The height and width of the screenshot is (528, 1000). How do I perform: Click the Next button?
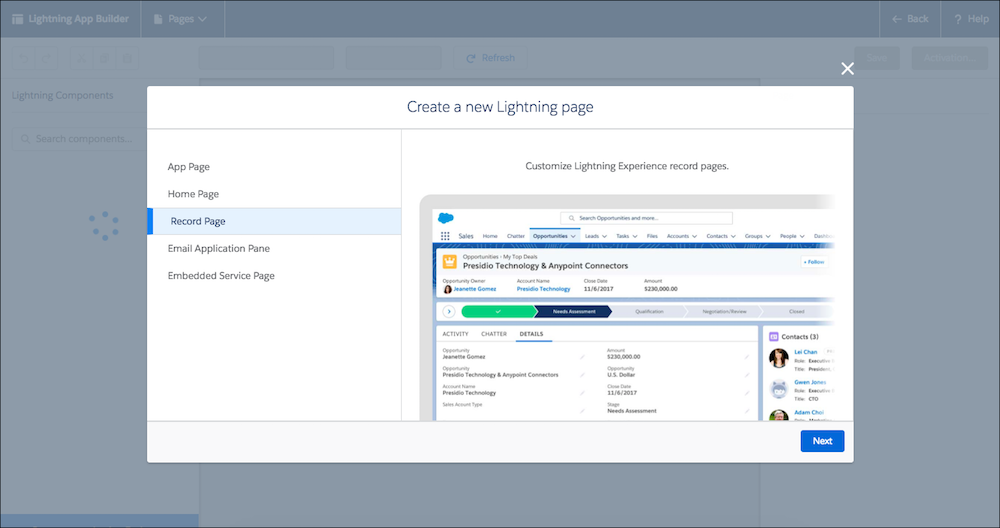point(822,441)
